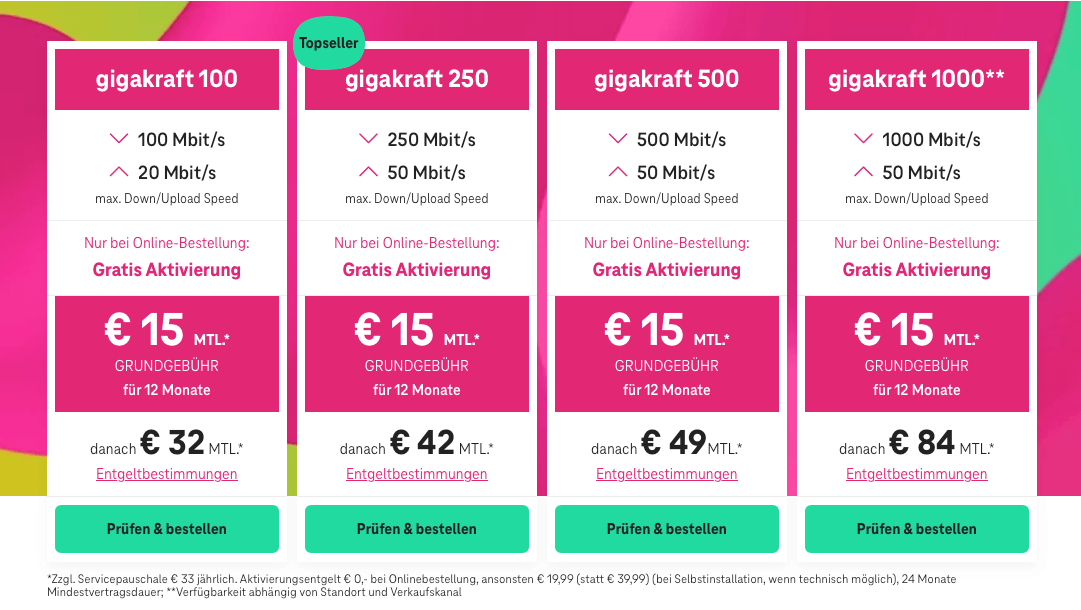Click the €15 price box of gigakraft 500
This screenshot has height=610, width=1081.
[667, 354]
